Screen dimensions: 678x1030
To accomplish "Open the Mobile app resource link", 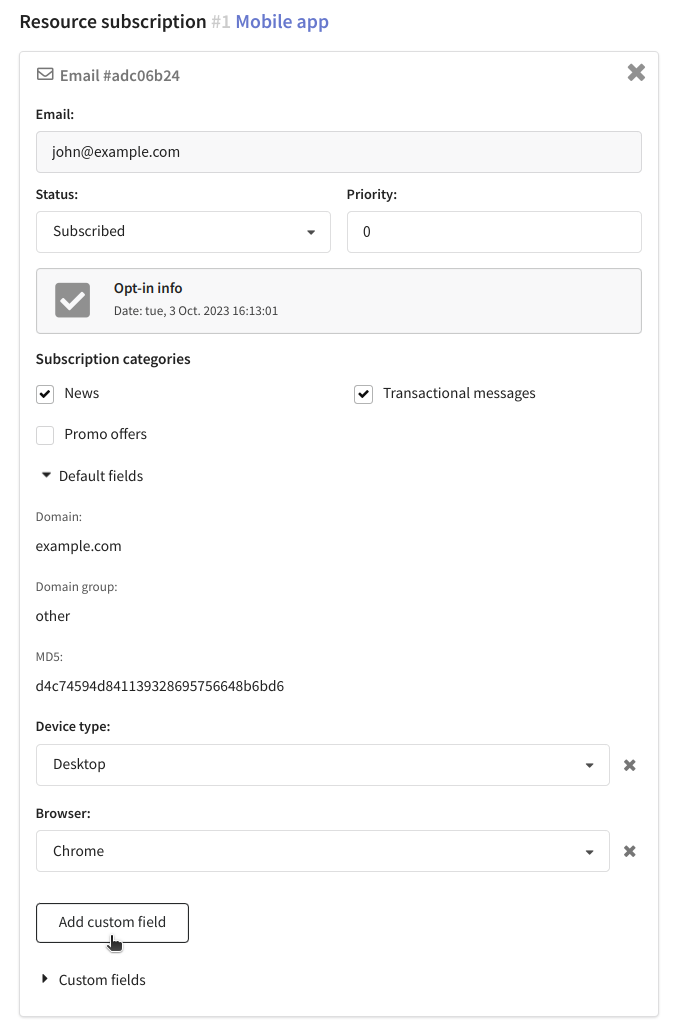I will (x=282, y=22).
